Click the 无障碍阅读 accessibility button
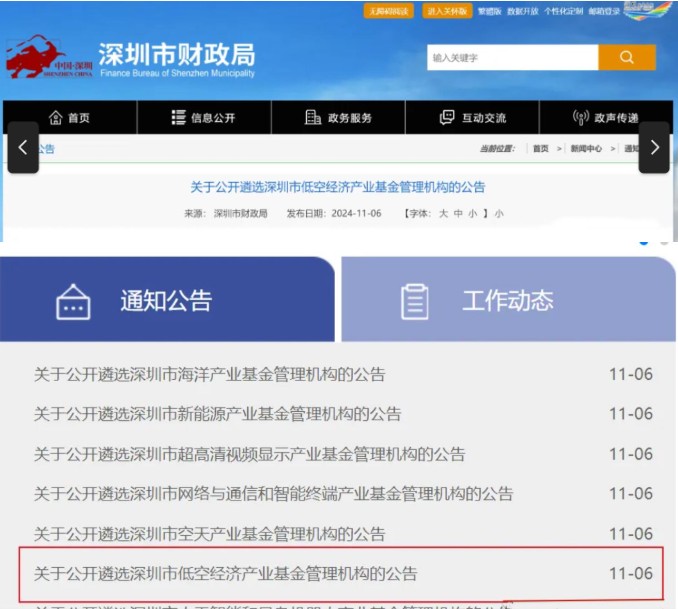This screenshot has height=609, width=678. [387, 11]
